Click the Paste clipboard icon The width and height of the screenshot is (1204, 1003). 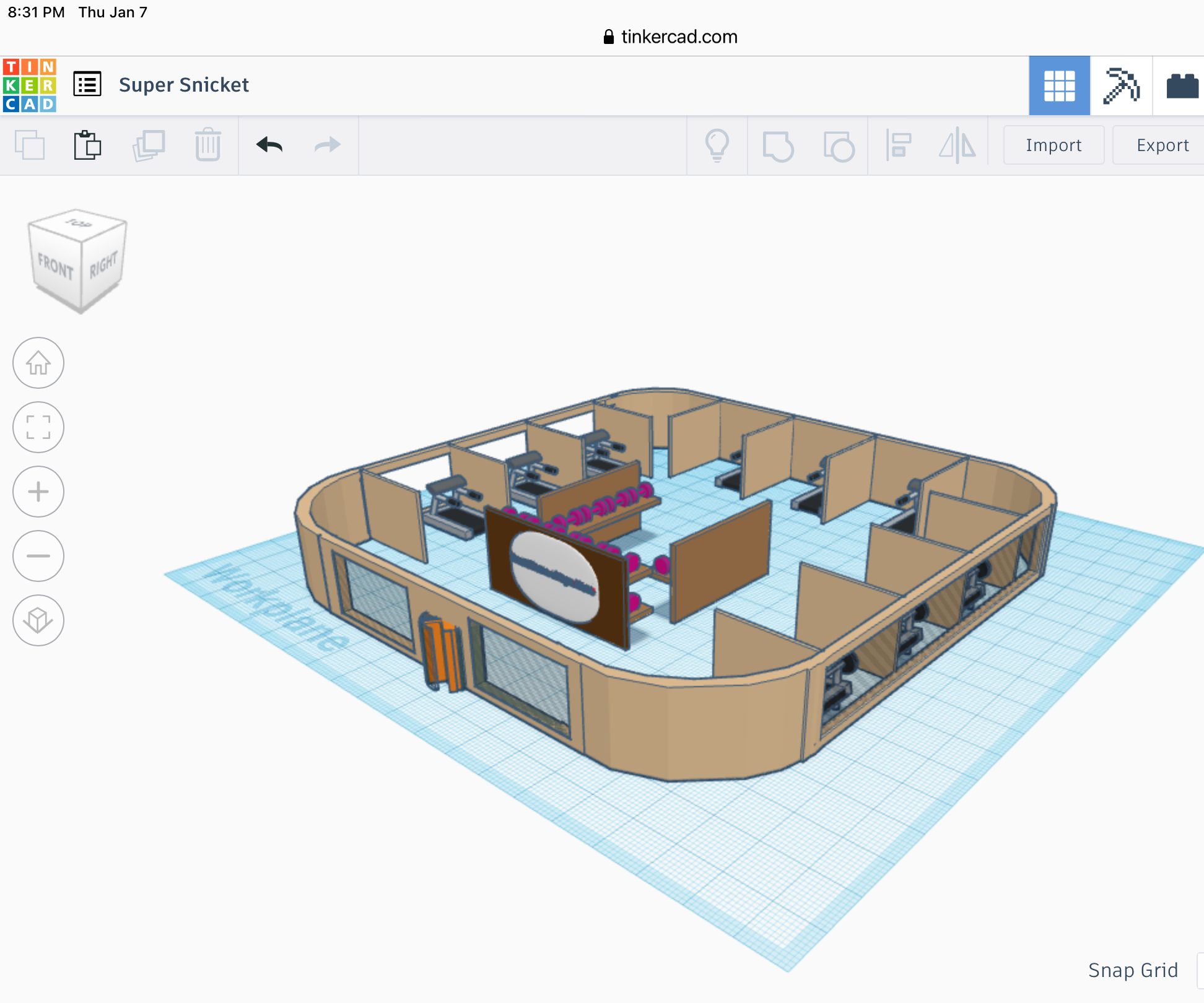point(87,145)
